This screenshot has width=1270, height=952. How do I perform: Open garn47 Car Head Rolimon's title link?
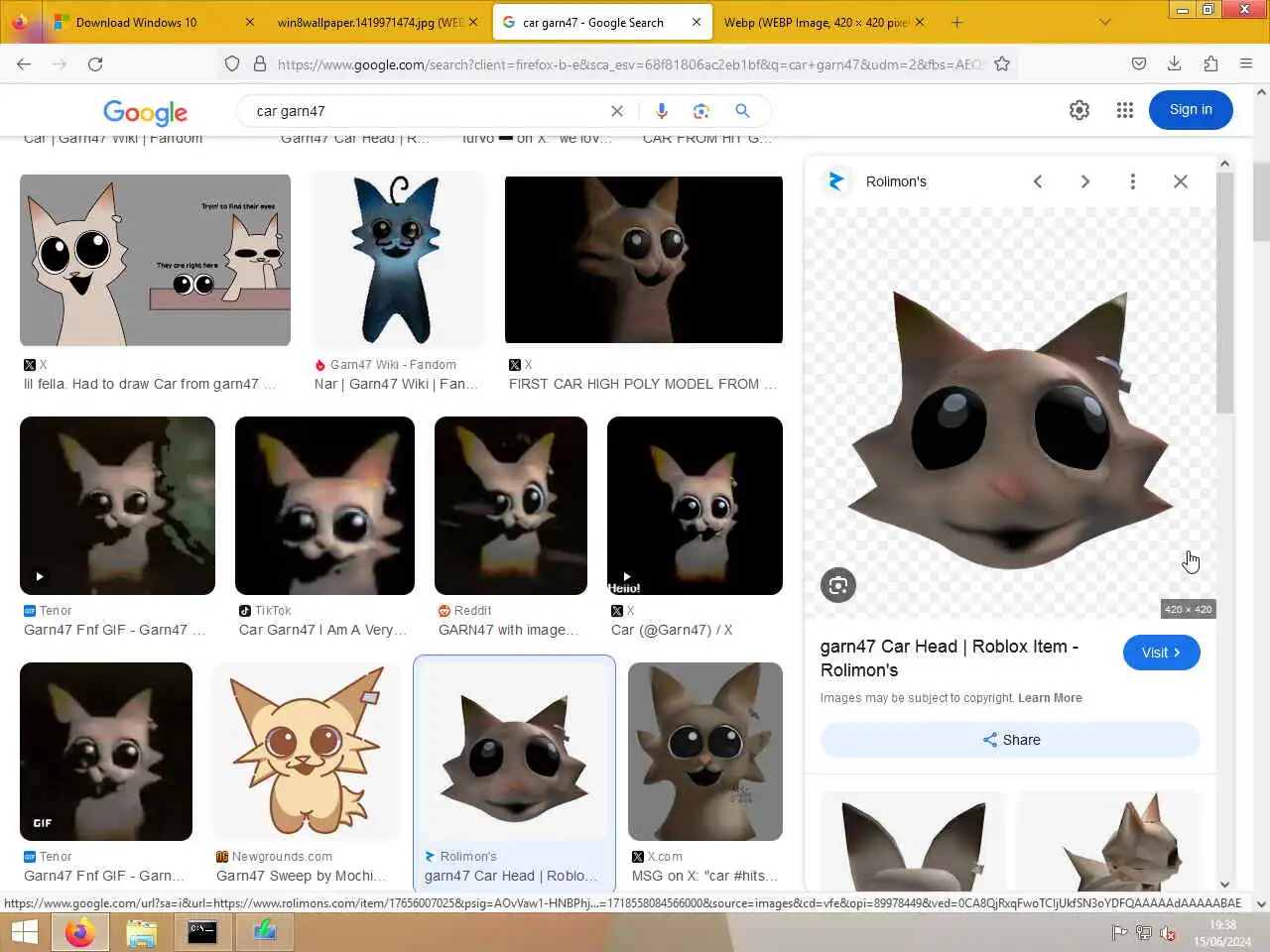click(950, 658)
